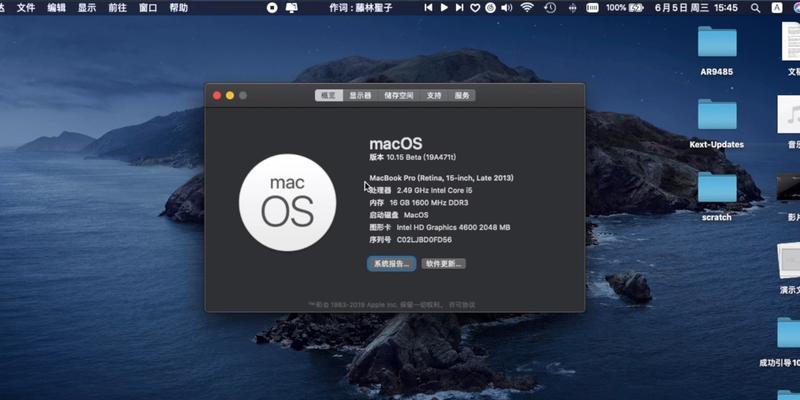Click the macOS title text

(396, 144)
